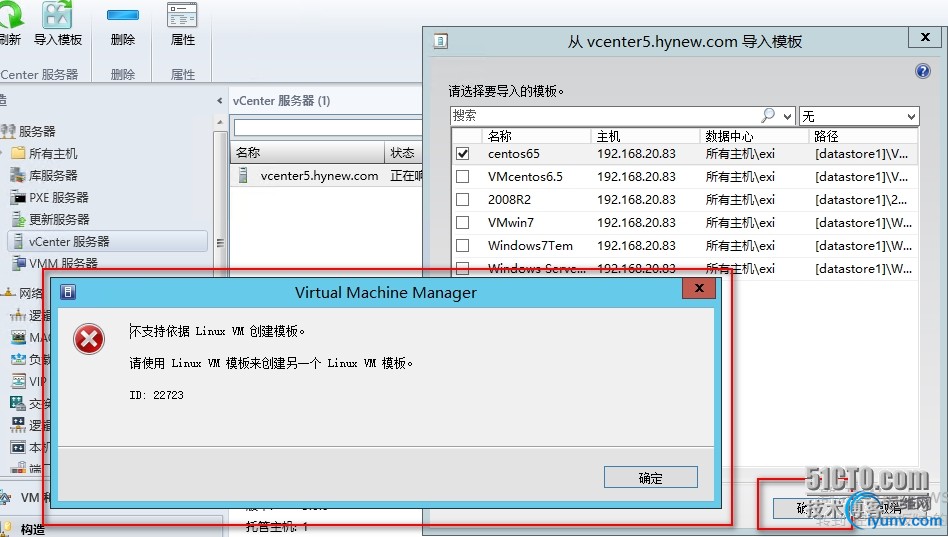Screen dimensions: 948x537
Task: Click the Servers node icon in tree
Action: tap(8, 131)
